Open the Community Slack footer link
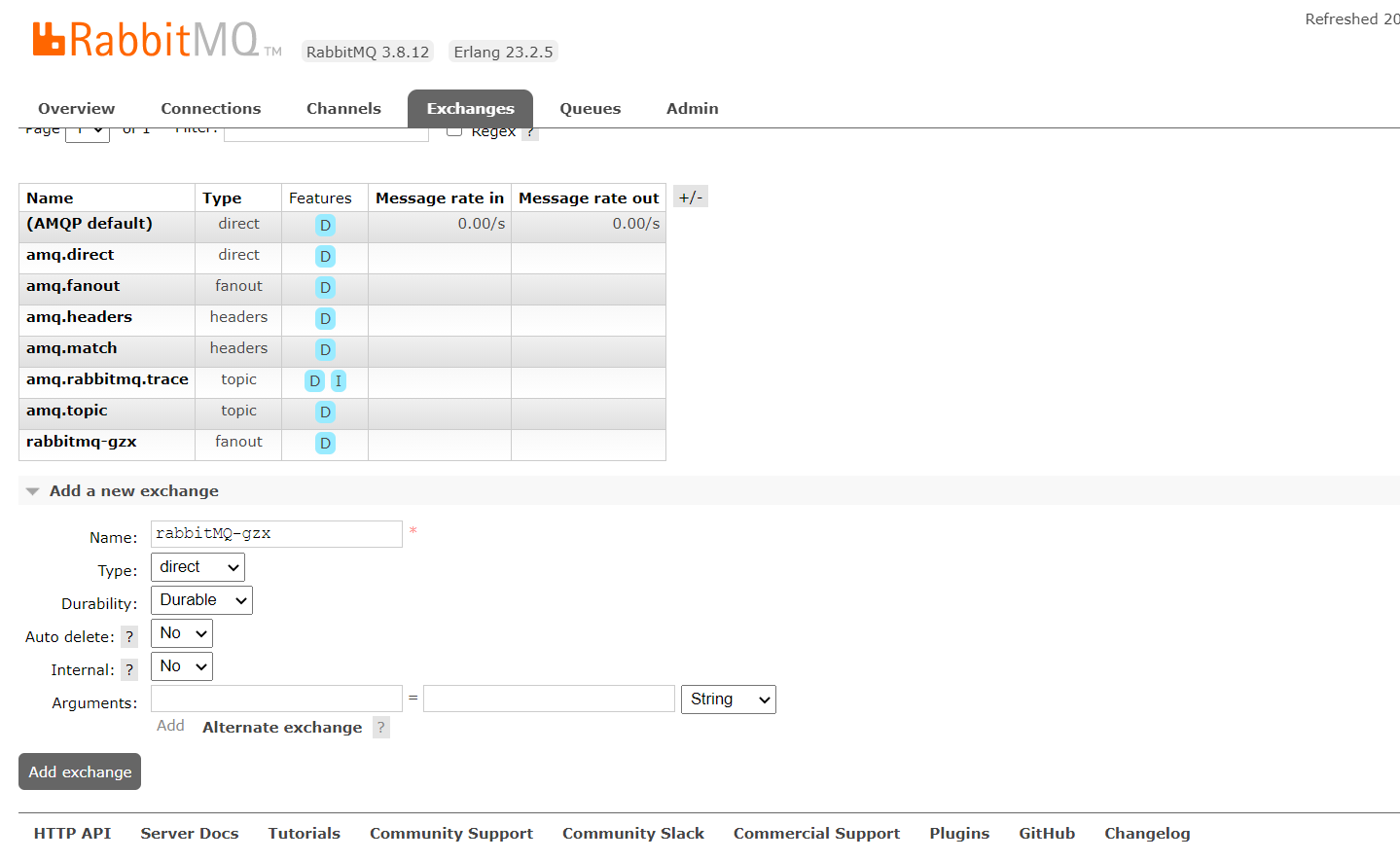This screenshot has height=861, width=1400. point(633,834)
